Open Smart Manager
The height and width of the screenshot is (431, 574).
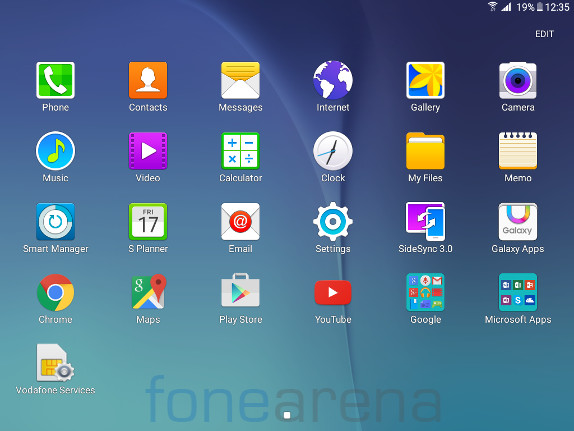pos(55,222)
